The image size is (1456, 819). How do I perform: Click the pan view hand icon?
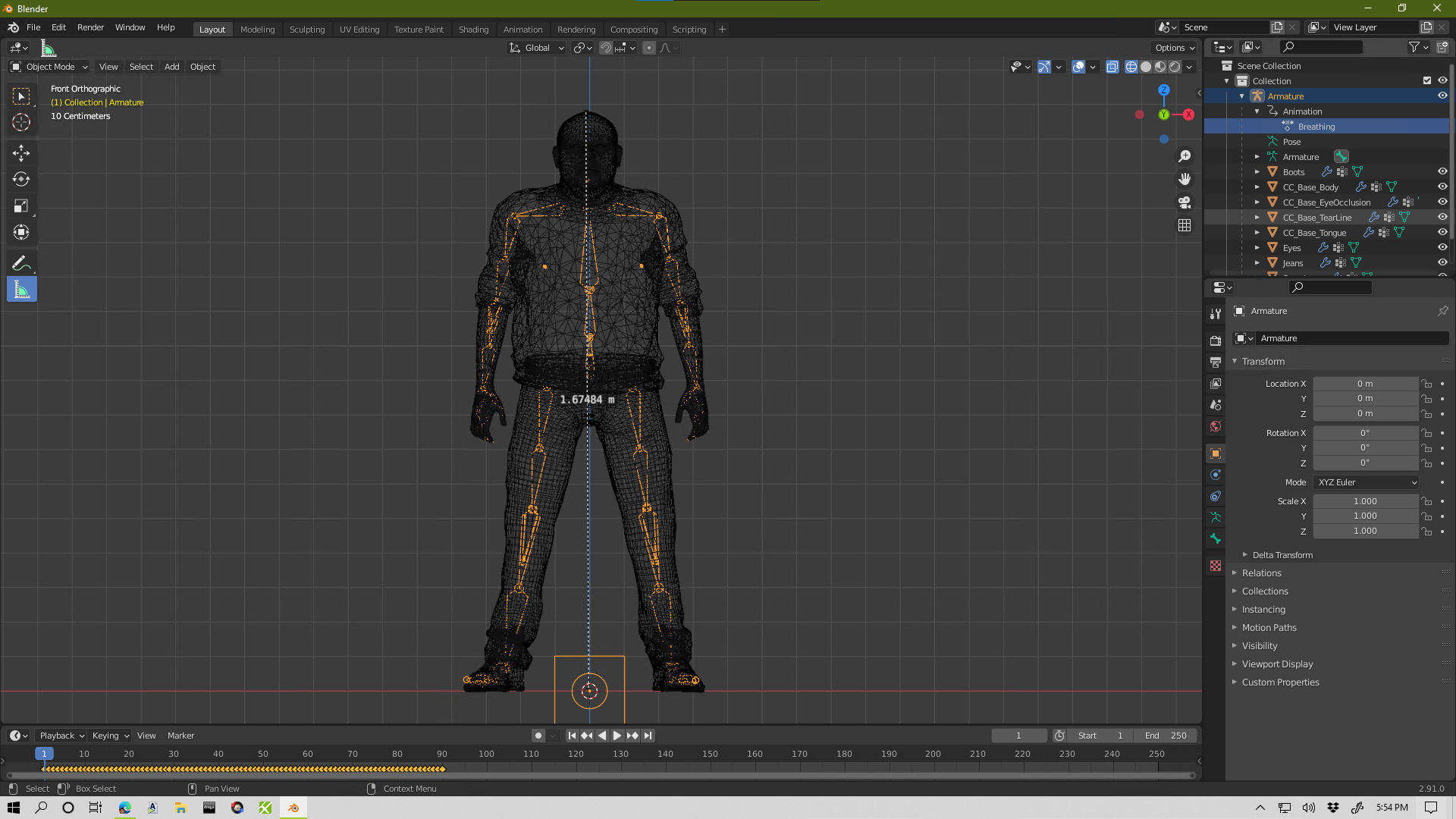click(x=1185, y=180)
